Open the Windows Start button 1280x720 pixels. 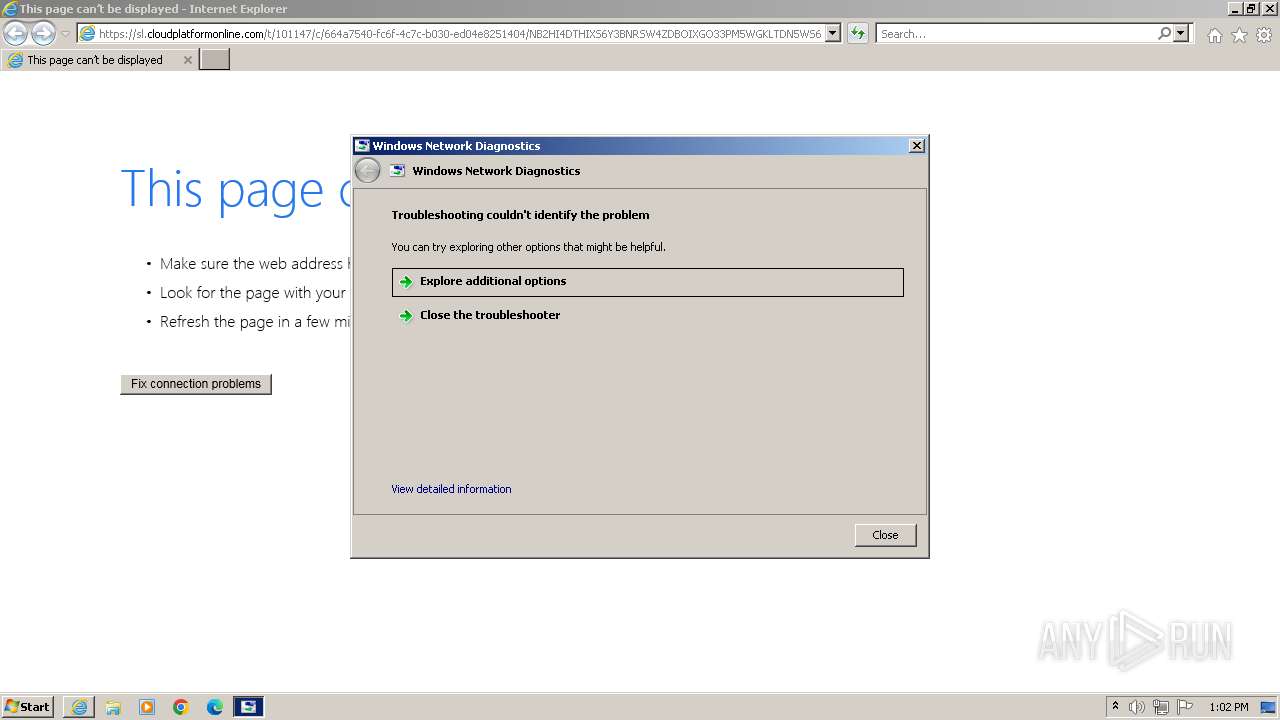(28, 707)
